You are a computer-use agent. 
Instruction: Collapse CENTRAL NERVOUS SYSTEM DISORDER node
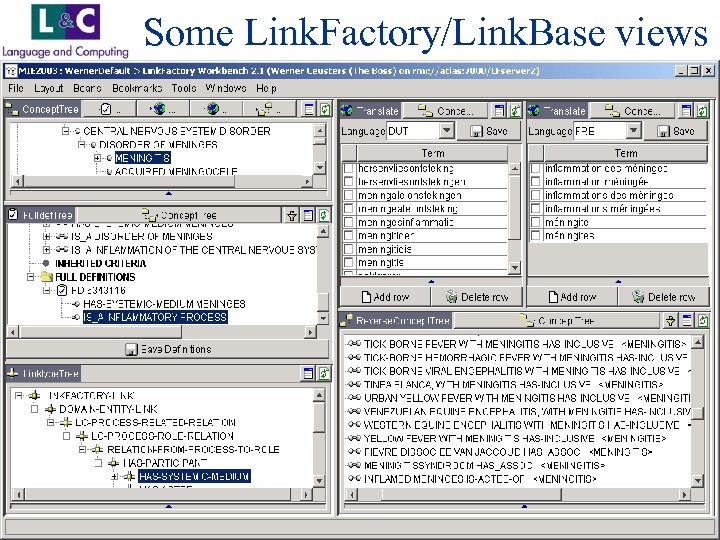(66, 131)
